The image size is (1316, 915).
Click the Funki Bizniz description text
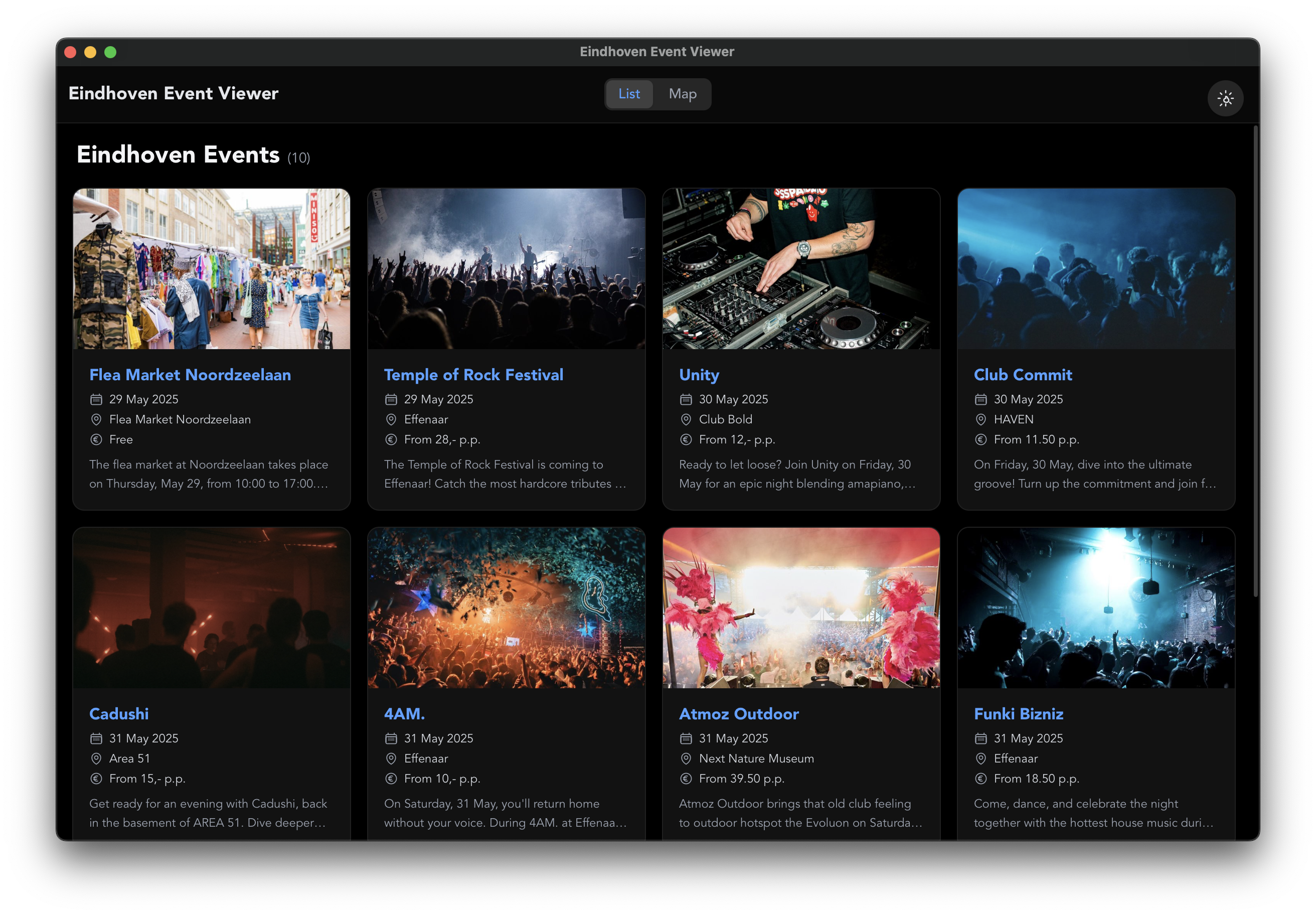point(1094,812)
